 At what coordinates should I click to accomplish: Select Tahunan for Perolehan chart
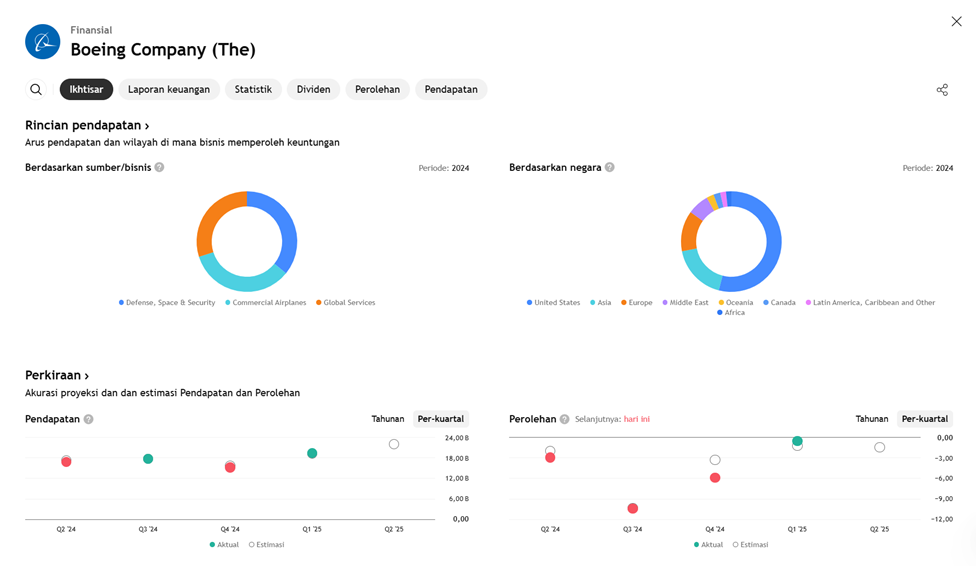tap(871, 419)
